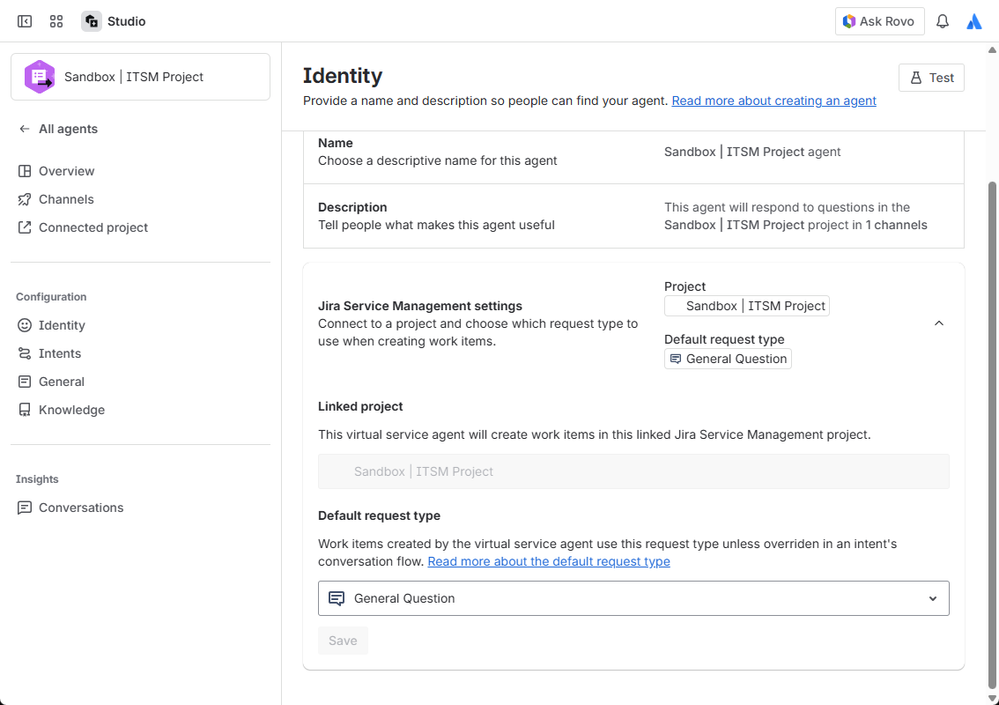Click the Studio logo icon

point(92,21)
